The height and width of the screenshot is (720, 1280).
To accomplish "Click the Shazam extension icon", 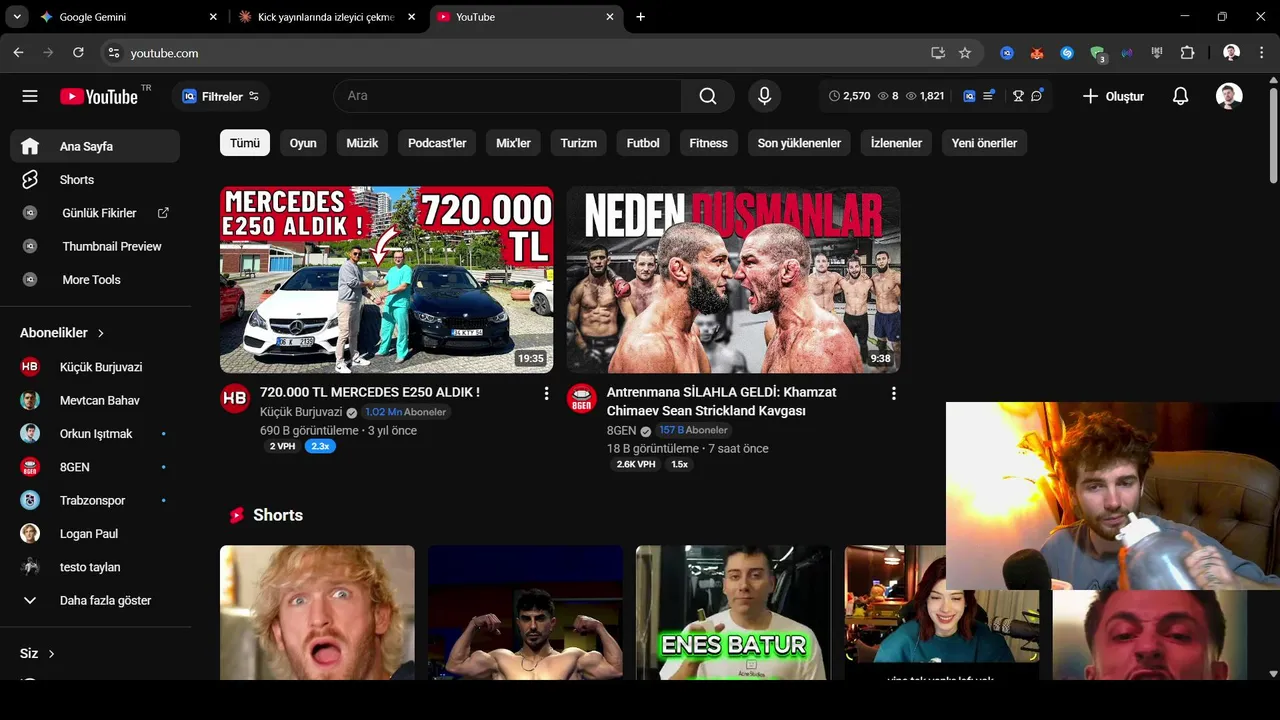I will click(x=1067, y=53).
